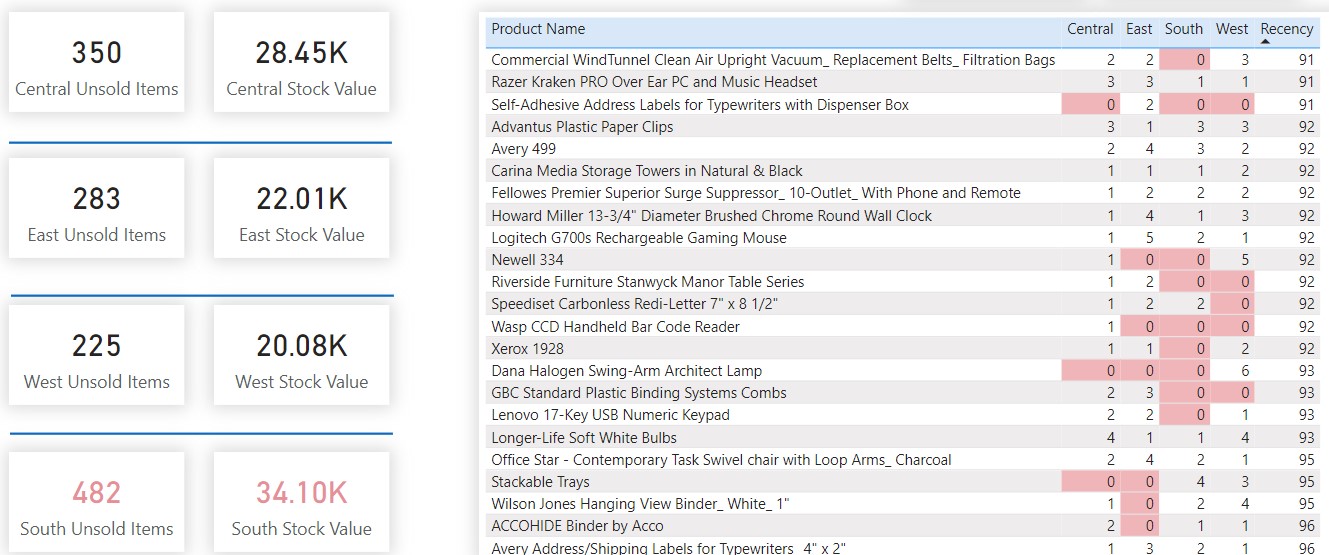1329x555 pixels.
Task: Select the West Stock Value card
Action: [301, 355]
